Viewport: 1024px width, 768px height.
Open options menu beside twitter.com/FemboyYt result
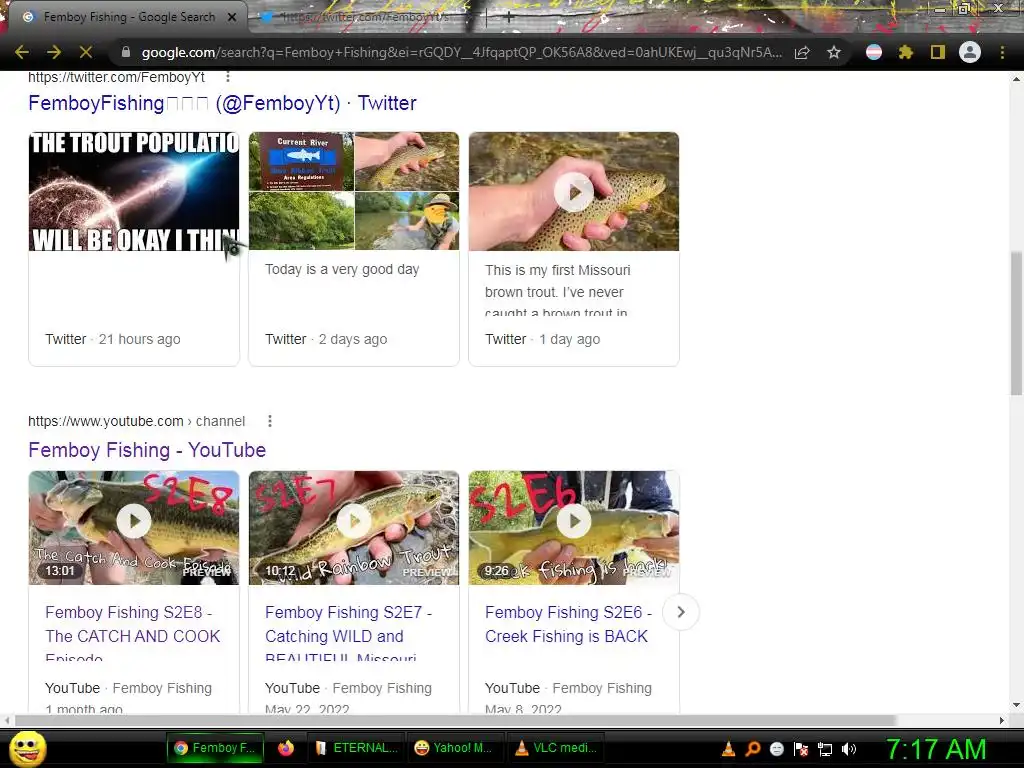click(227, 77)
